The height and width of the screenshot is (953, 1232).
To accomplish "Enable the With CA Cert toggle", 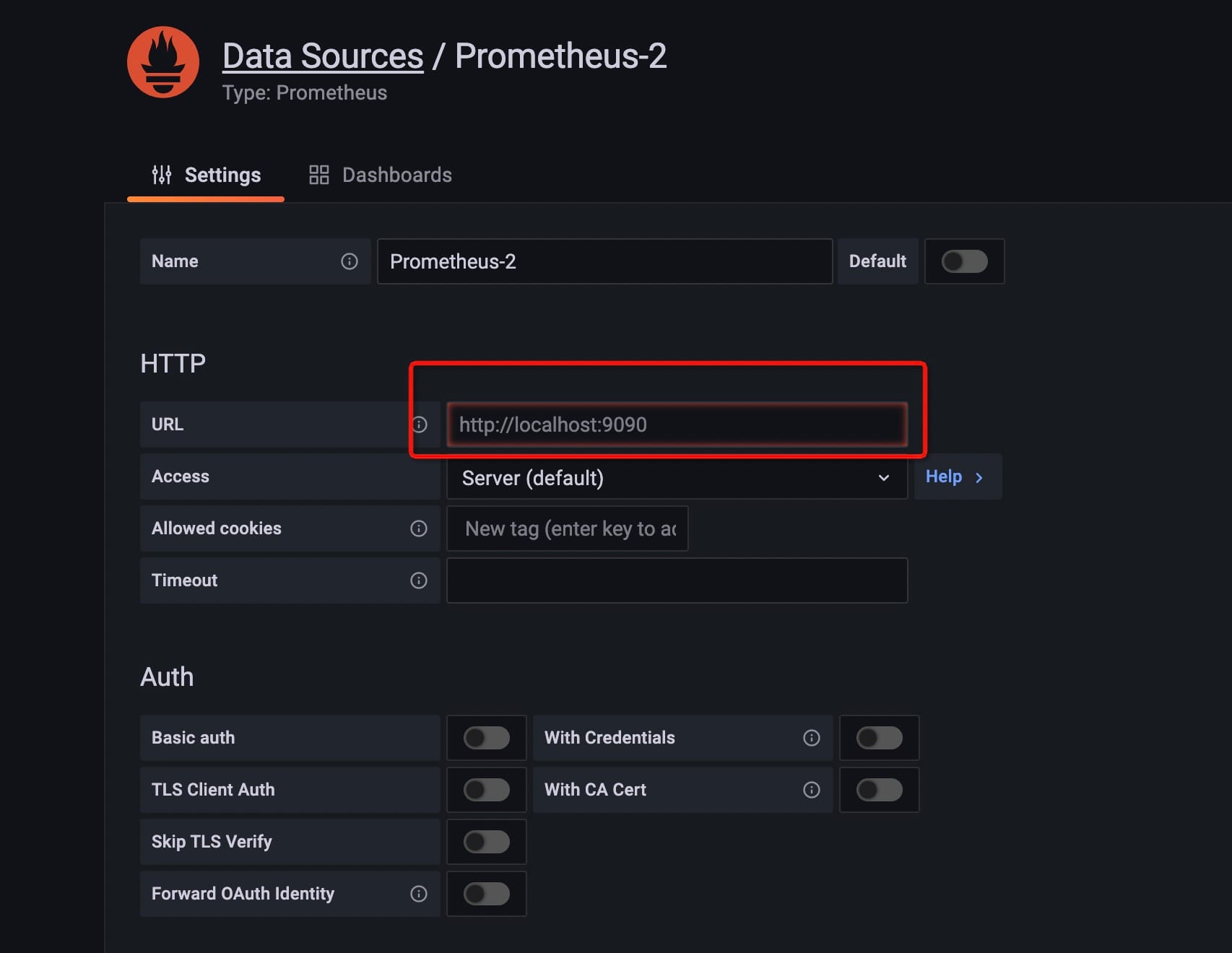I will click(x=879, y=790).
